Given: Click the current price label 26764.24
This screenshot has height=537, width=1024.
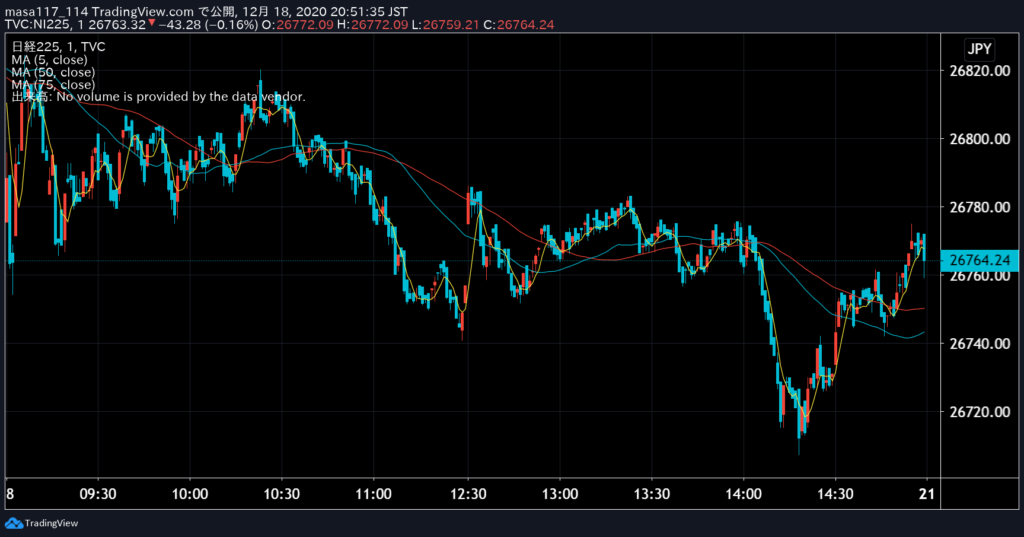Looking at the screenshot, I should (979, 260).
